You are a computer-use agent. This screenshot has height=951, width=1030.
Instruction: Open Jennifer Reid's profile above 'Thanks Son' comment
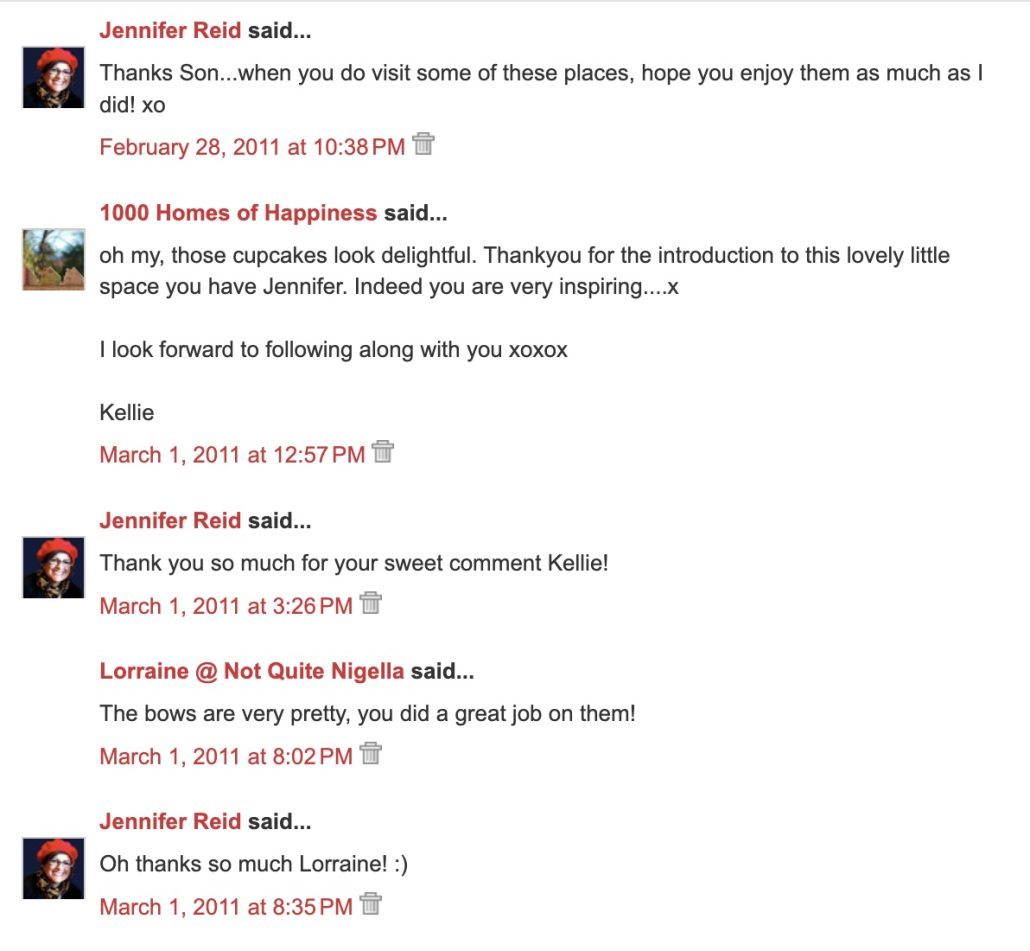(x=170, y=31)
